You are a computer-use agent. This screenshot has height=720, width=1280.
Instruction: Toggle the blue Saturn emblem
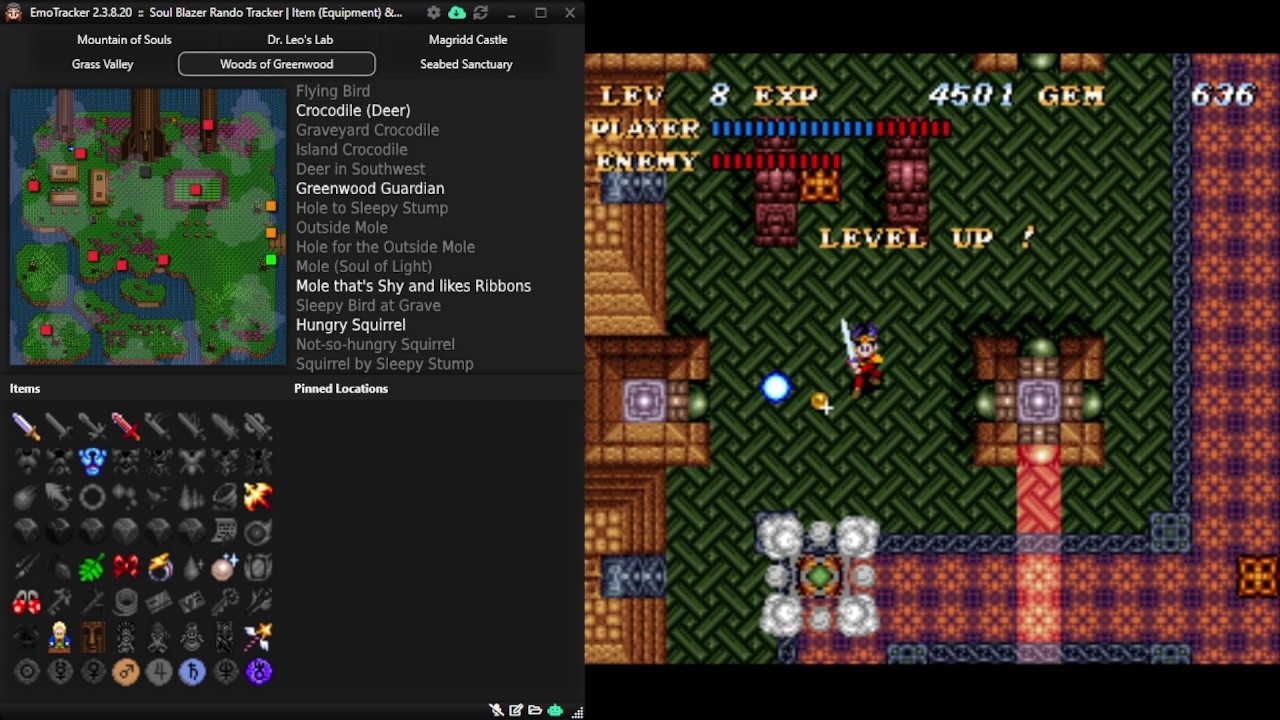click(x=191, y=672)
